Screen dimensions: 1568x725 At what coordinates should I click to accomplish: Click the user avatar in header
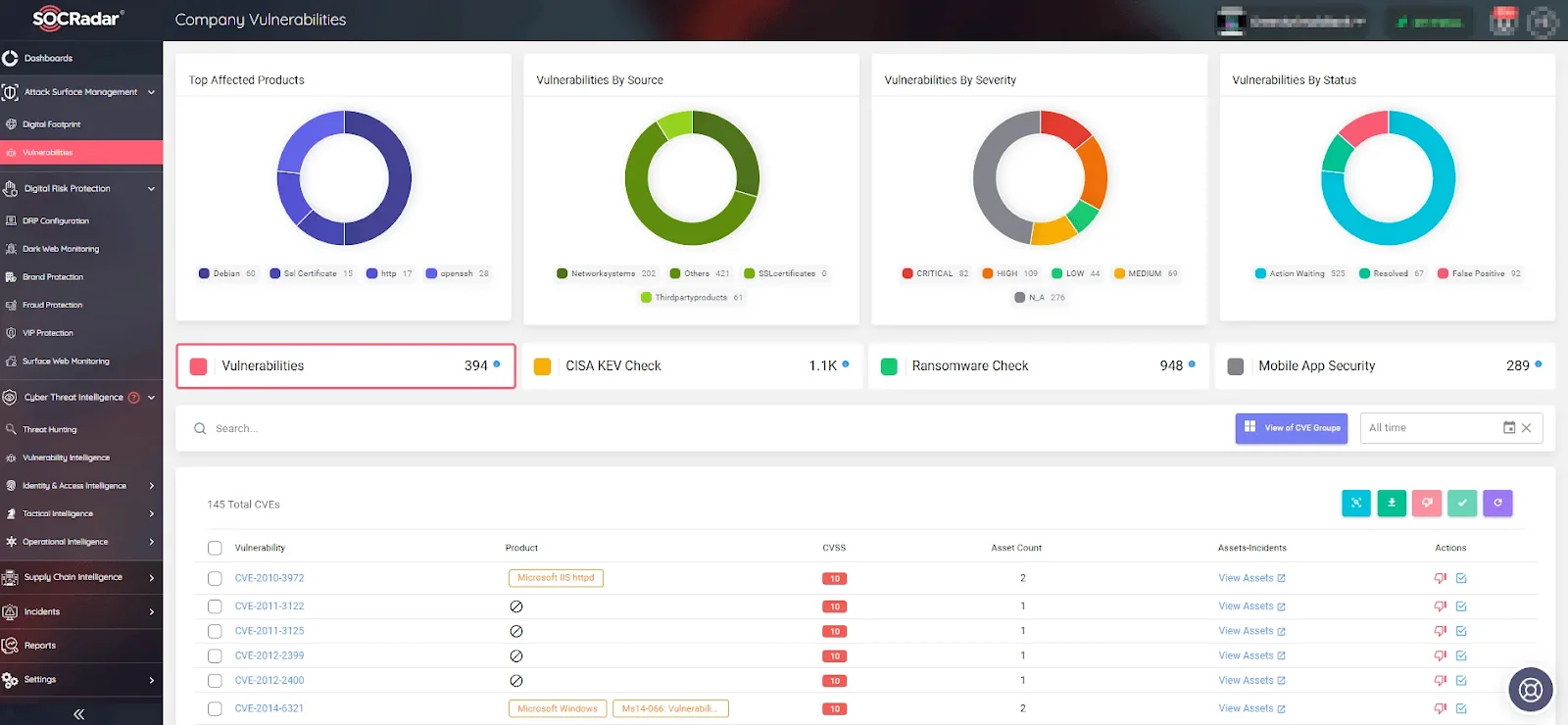pyautogui.click(x=1543, y=22)
